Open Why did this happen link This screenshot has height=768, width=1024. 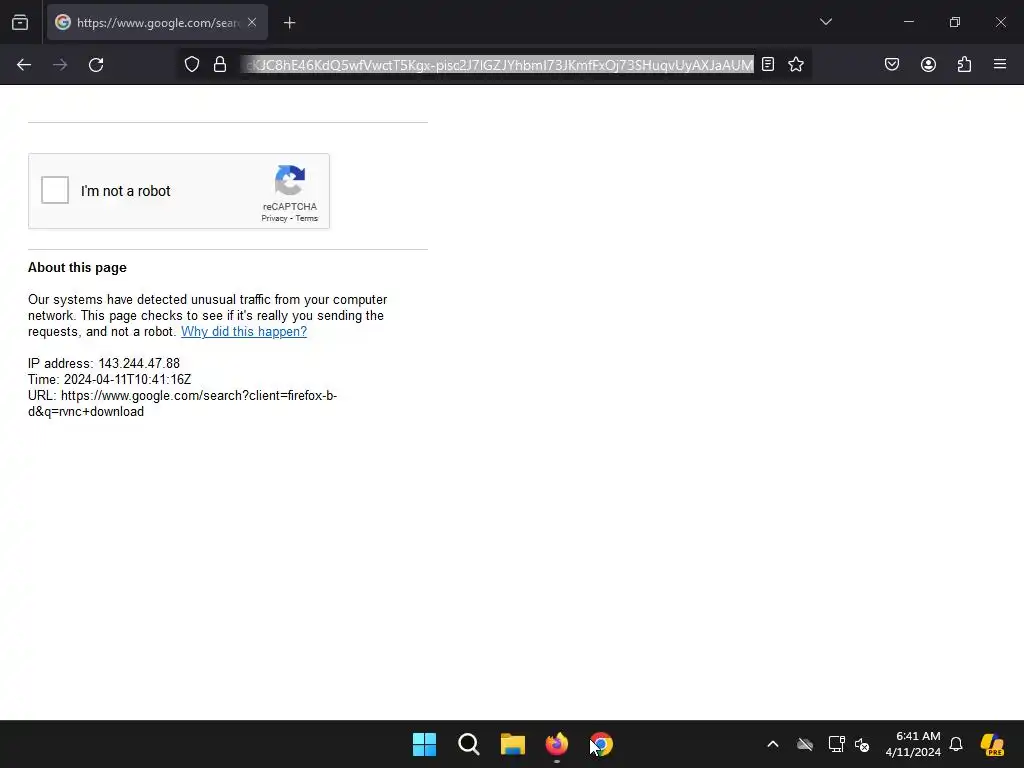[244, 332]
